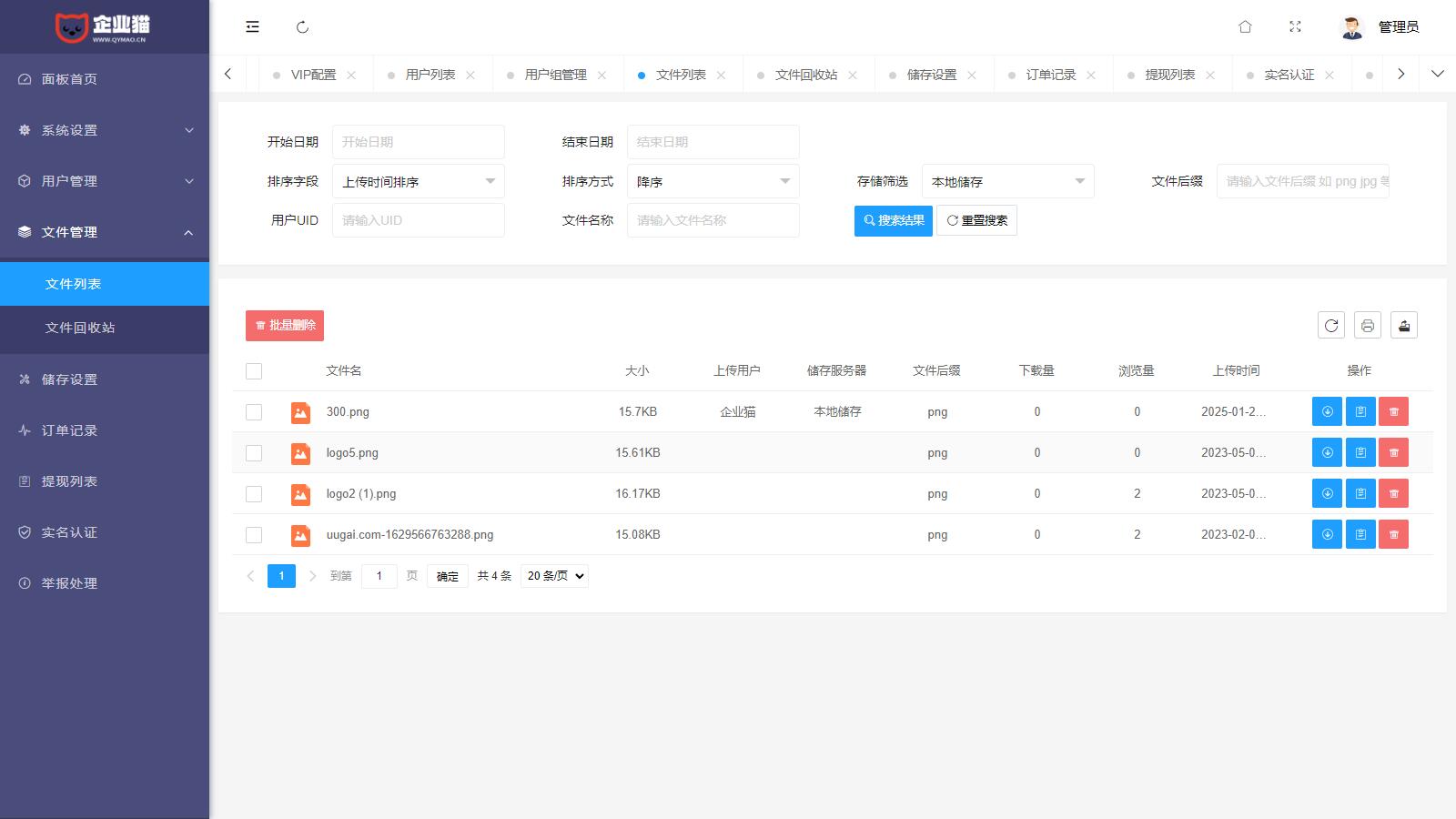Check the checkbox for logo2 (1).png
1456x819 pixels.
pos(253,493)
